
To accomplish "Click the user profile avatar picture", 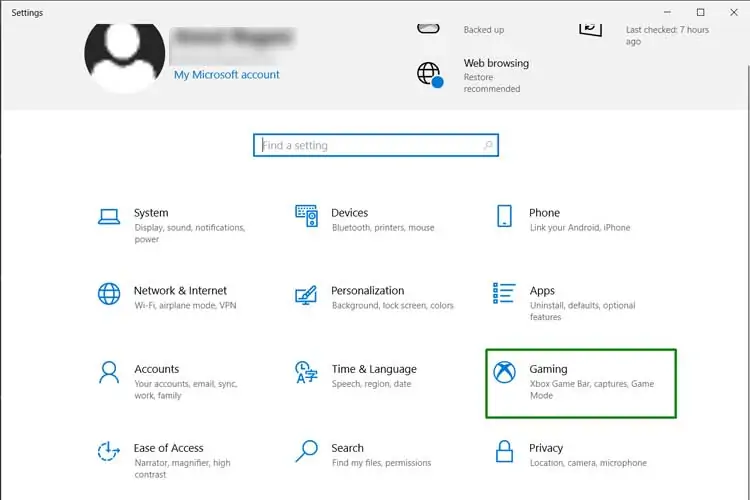I will click(x=125, y=55).
